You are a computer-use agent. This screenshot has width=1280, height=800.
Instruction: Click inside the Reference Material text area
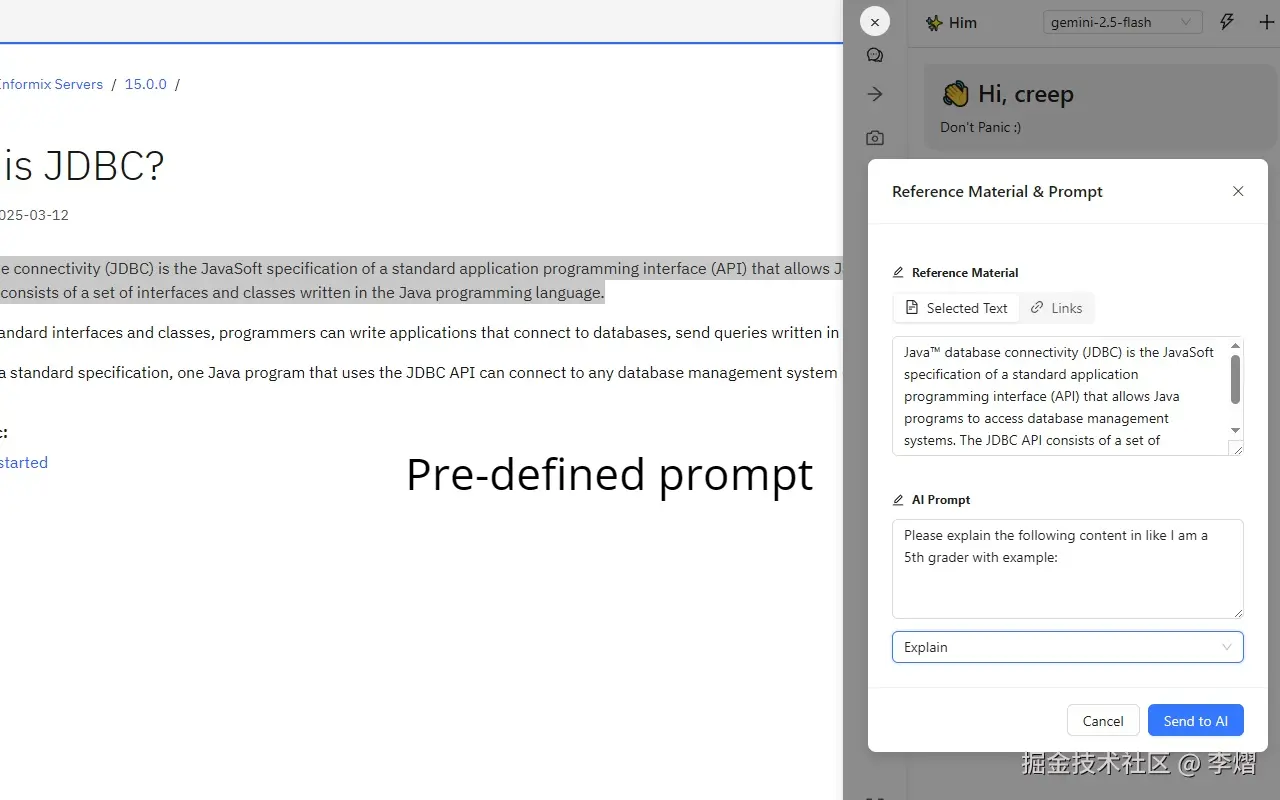click(1060, 396)
